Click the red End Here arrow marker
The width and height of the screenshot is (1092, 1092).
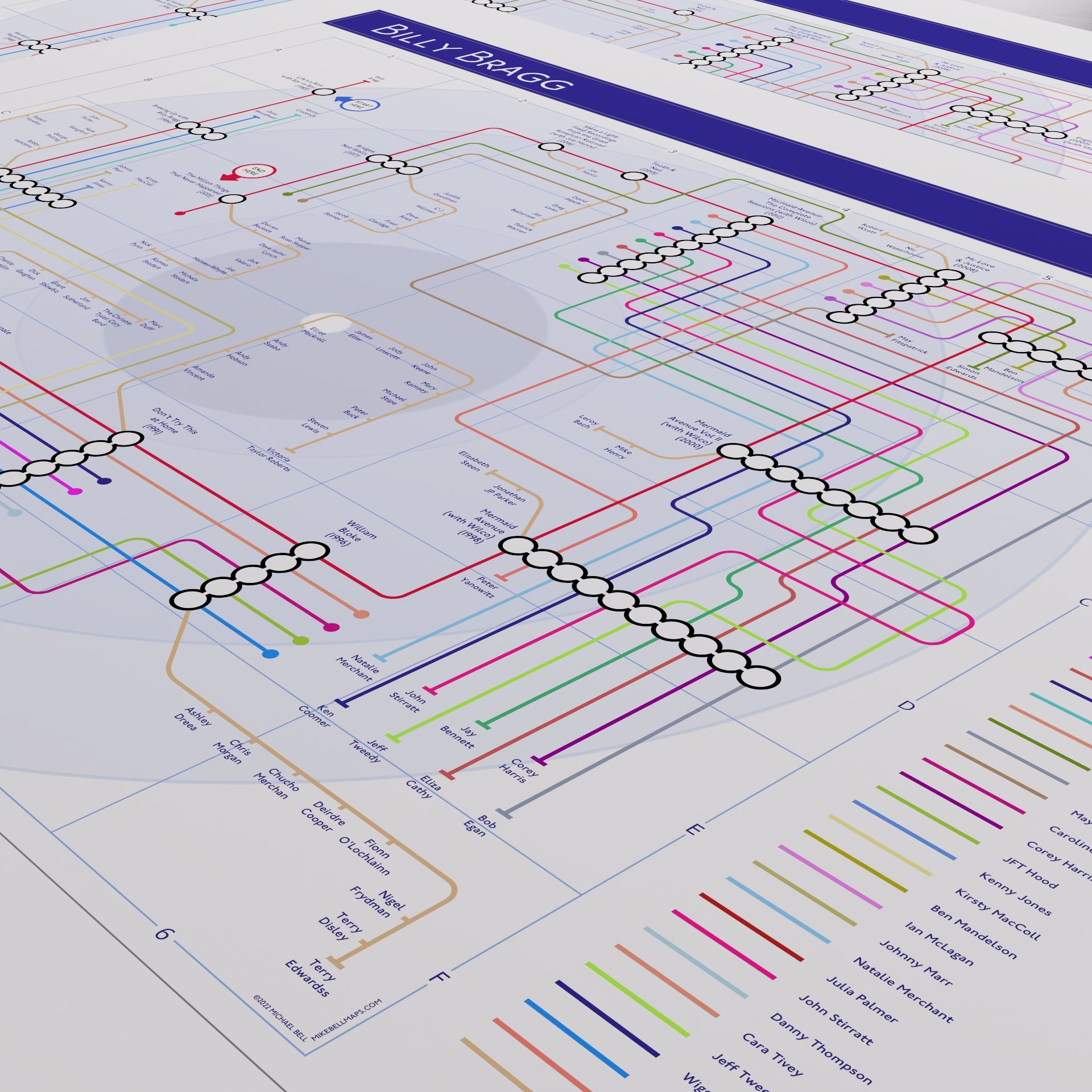248,172
